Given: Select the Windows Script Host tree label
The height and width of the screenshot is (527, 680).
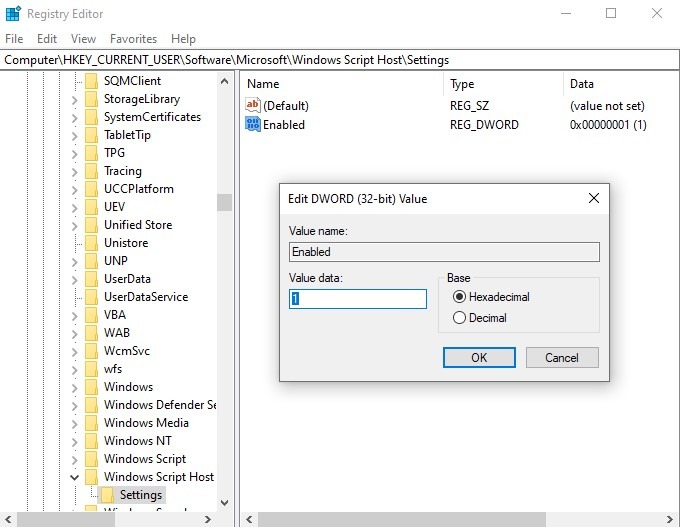Looking at the screenshot, I should 159,477.
